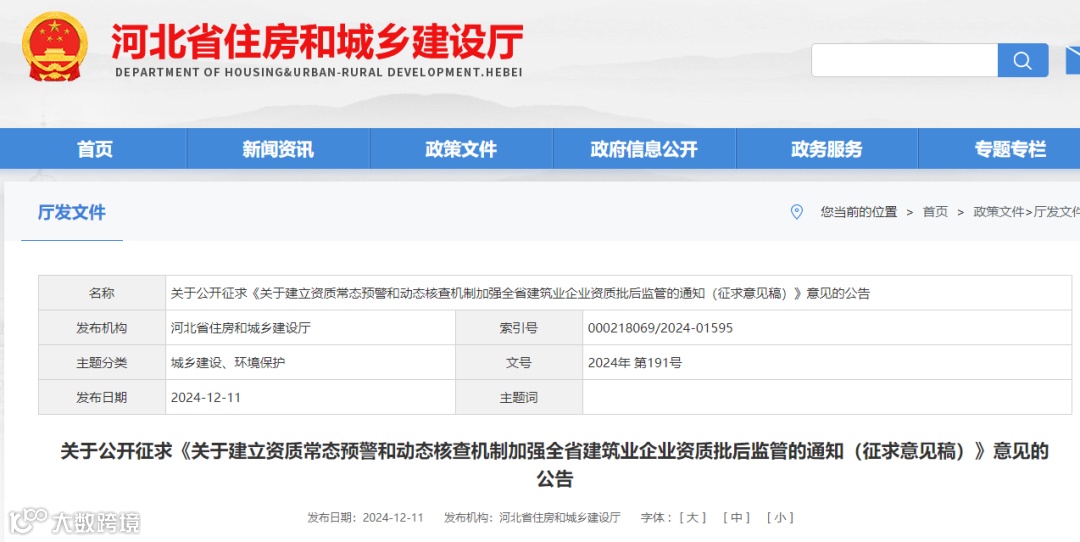Set font size to 大

point(693,517)
